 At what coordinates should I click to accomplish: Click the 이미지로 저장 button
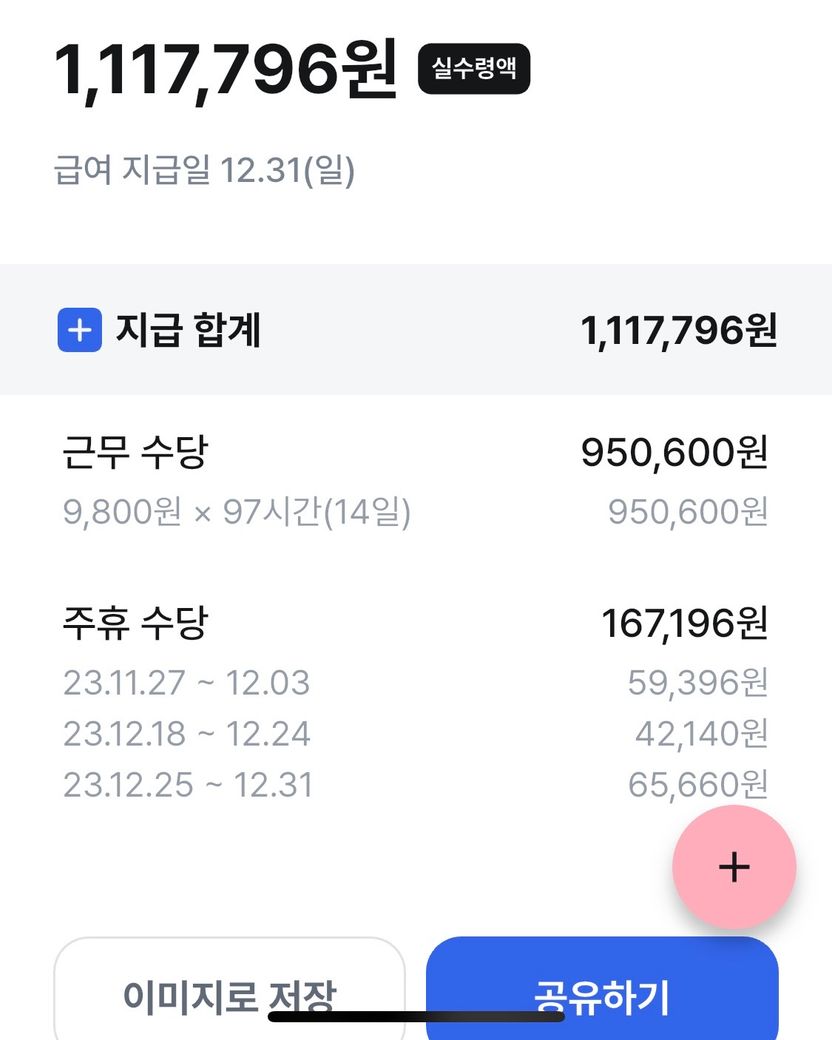229,994
